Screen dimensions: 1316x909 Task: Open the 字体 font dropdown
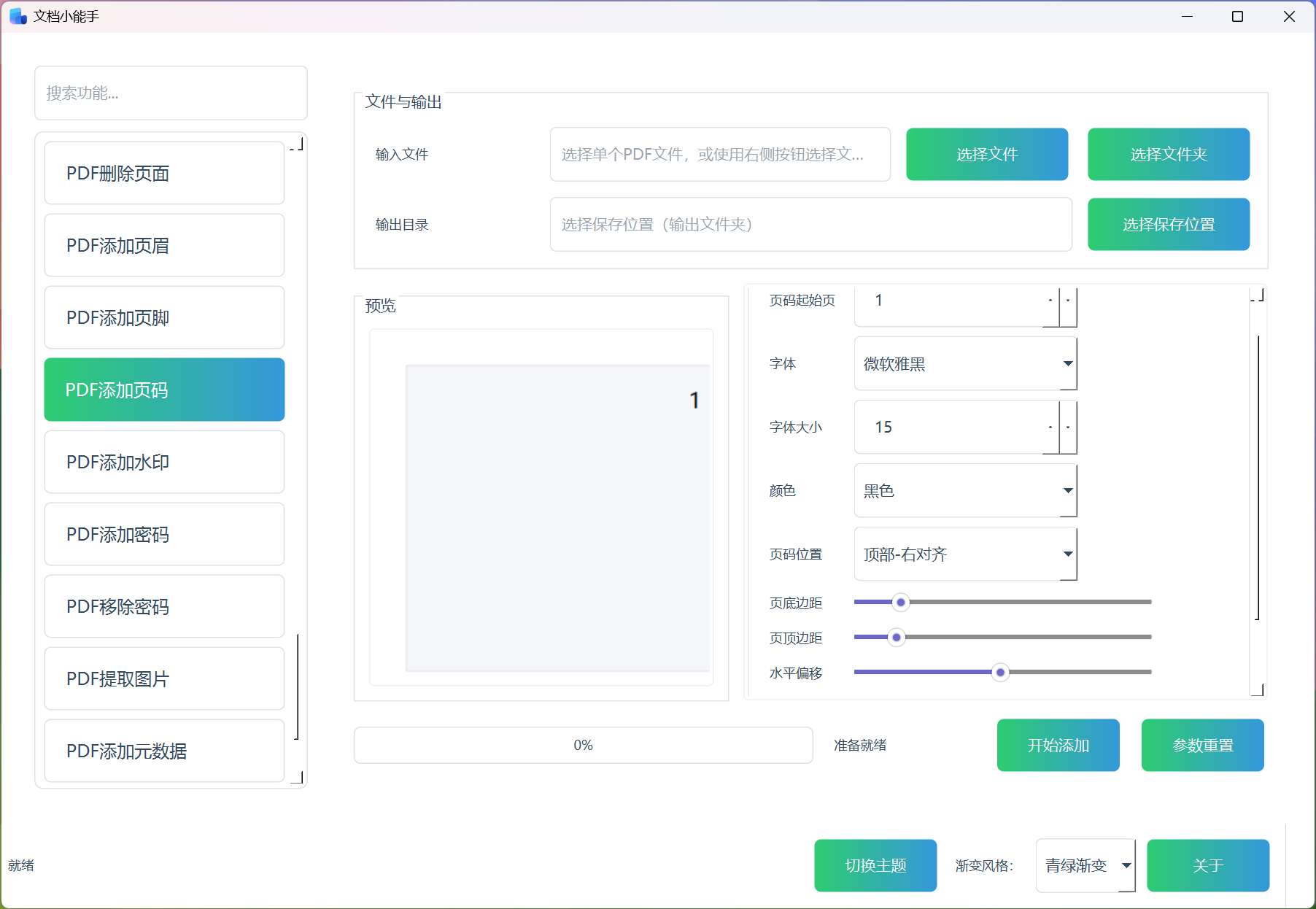(x=1067, y=363)
